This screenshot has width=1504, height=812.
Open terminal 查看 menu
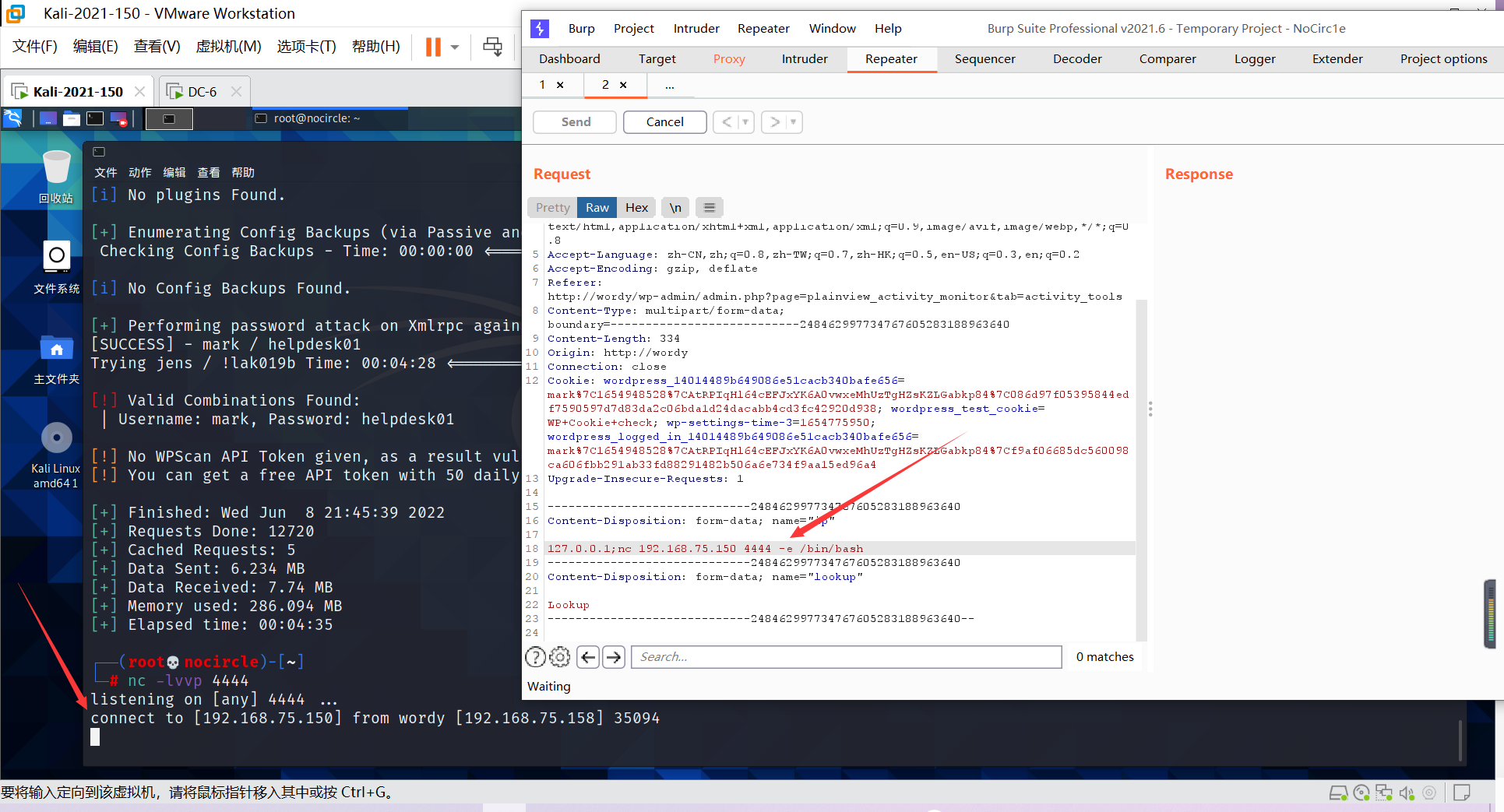click(209, 172)
